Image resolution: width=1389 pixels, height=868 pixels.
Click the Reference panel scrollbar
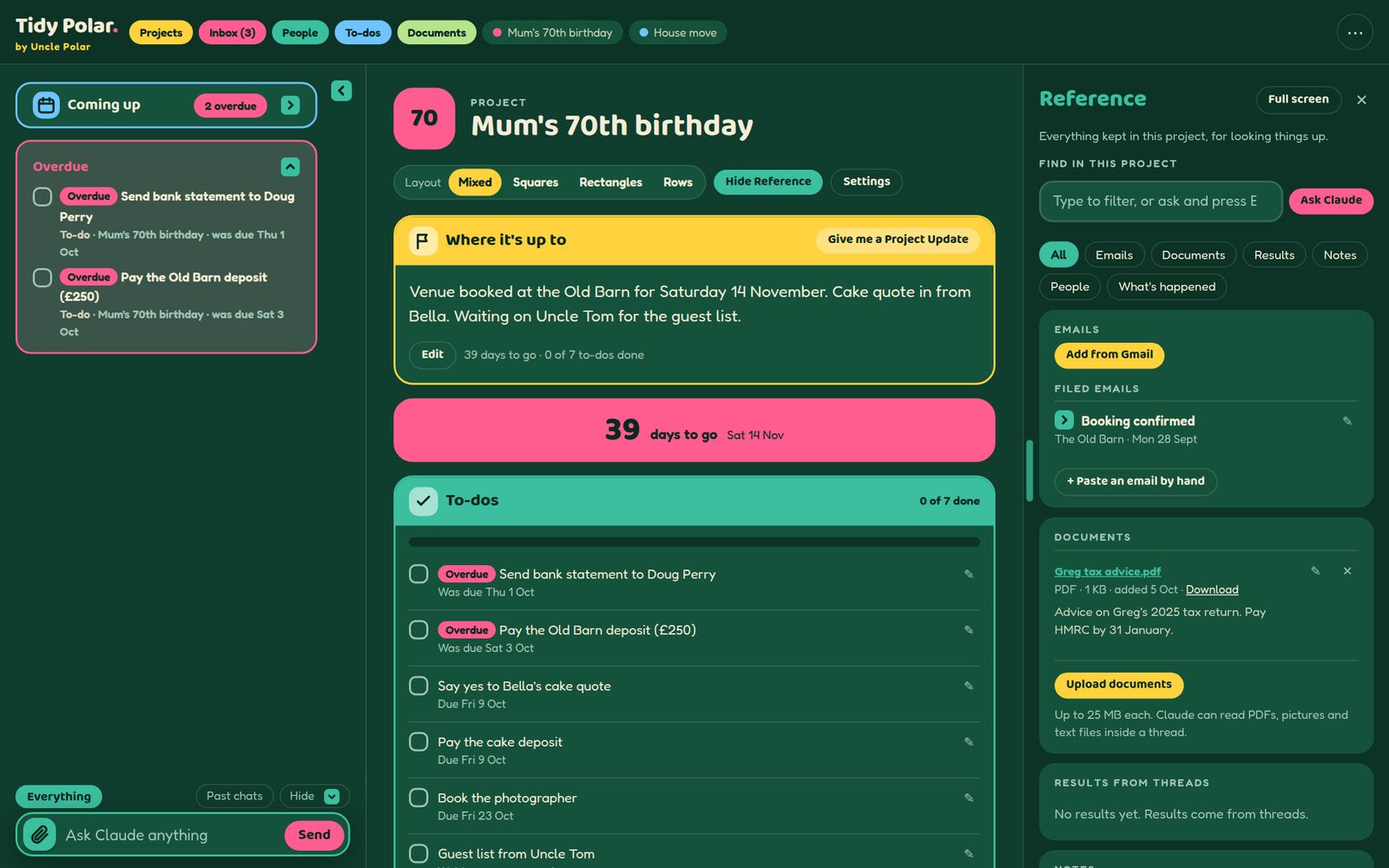coord(1030,470)
